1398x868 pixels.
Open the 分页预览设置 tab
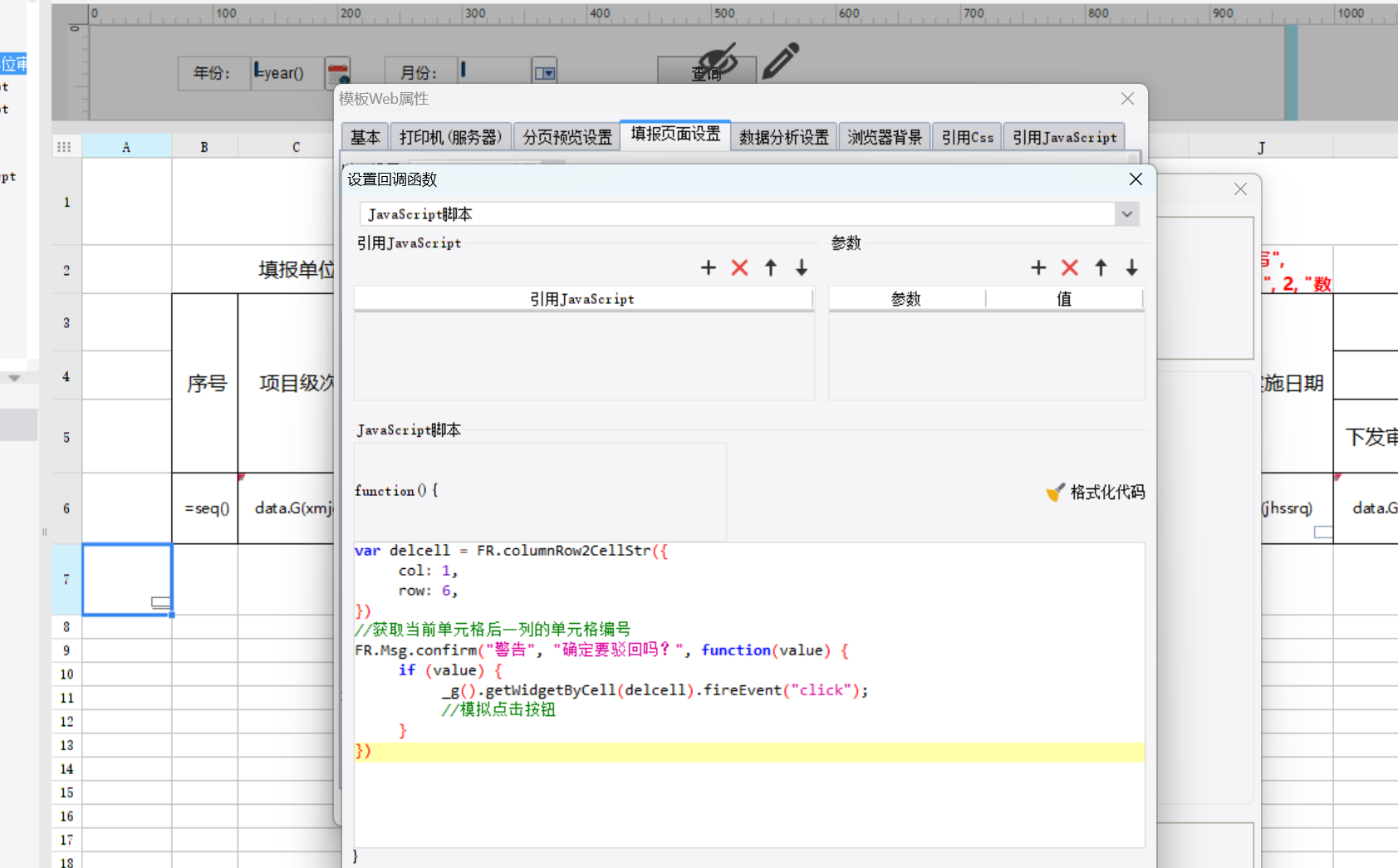(x=567, y=137)
